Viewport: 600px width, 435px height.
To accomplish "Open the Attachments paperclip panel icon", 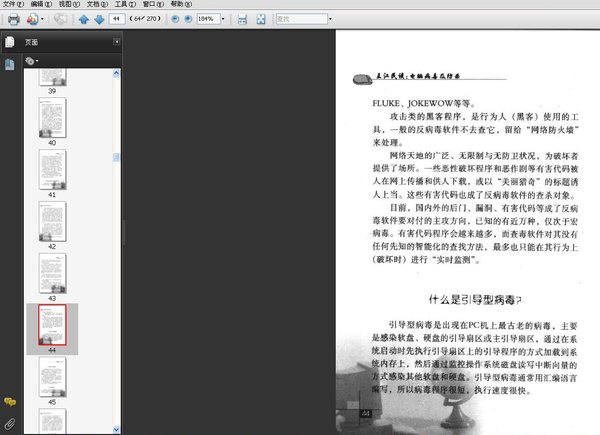I will 10,424.
